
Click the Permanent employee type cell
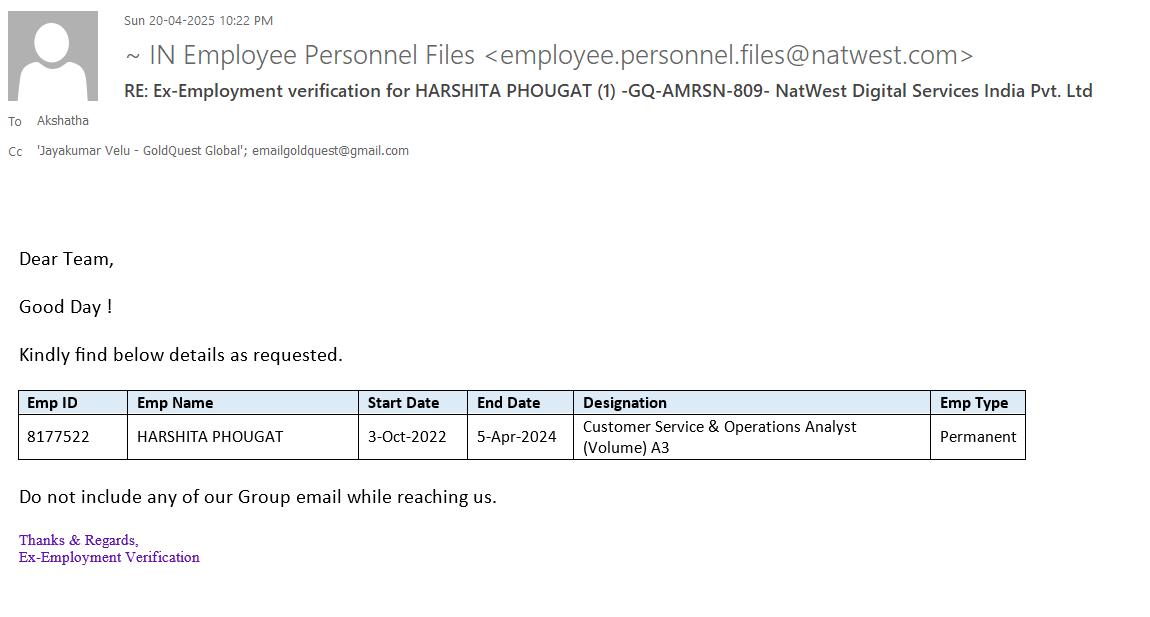pos(978,437)
